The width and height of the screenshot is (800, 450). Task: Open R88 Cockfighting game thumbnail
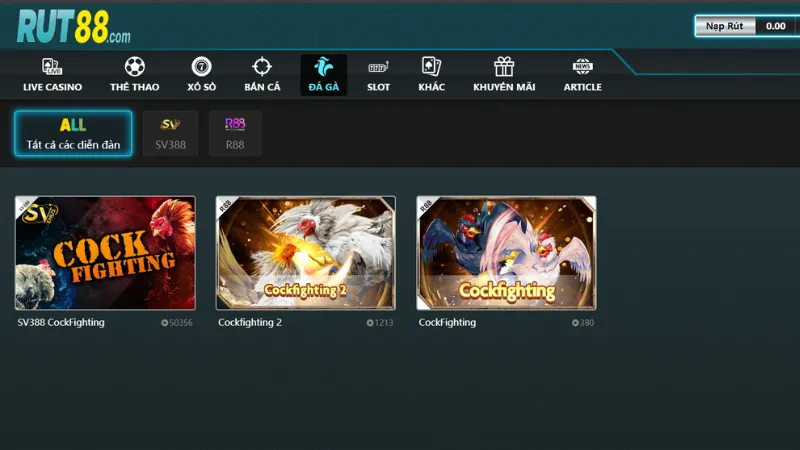(x=506, y=253)
